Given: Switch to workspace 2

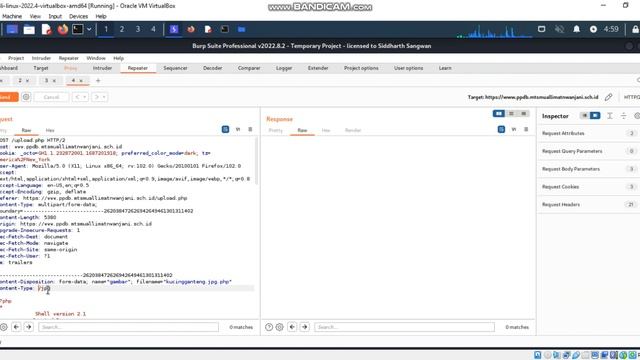Looking at the screenshot, I should (x=122, y=29).
